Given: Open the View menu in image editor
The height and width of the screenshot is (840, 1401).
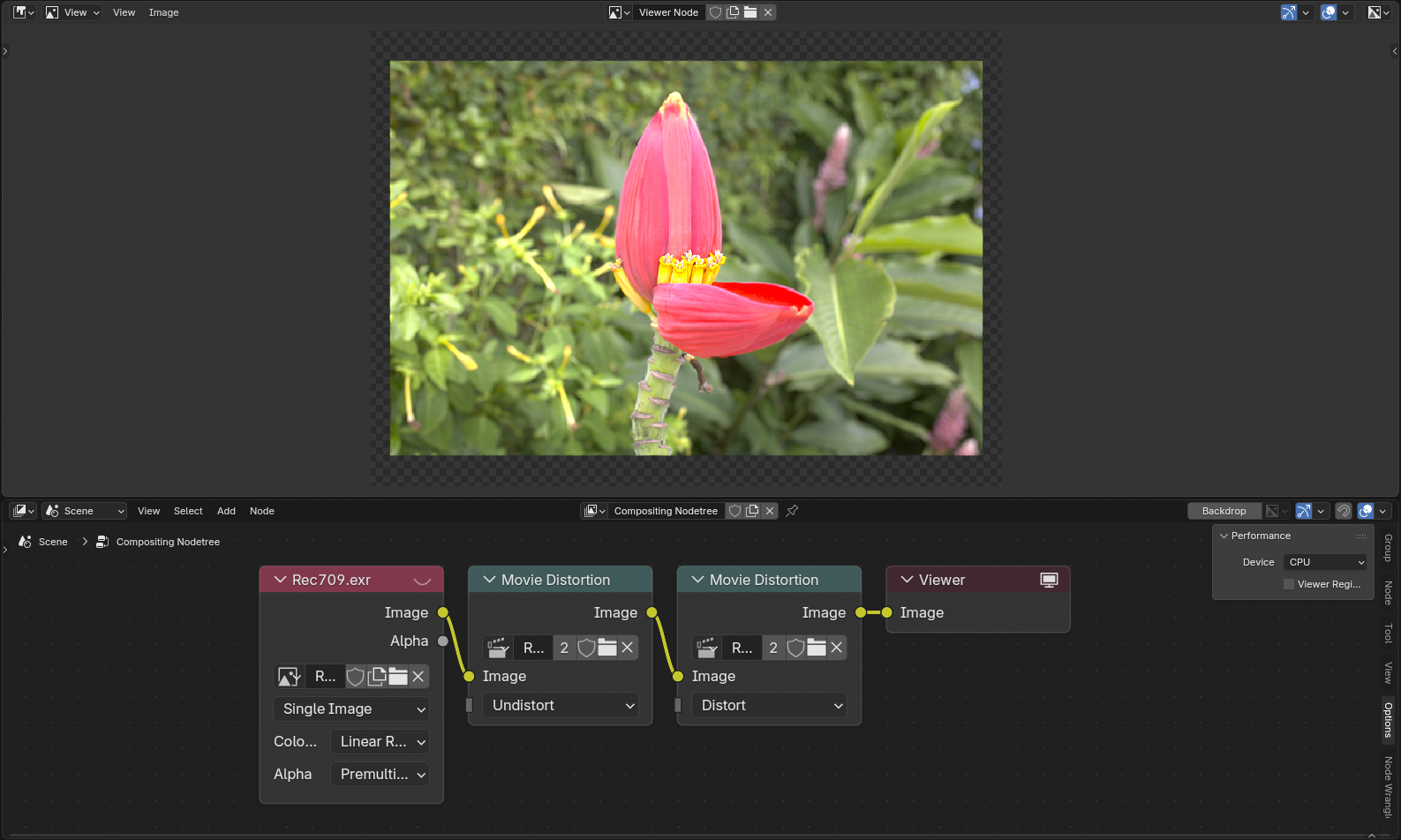Looking at the screenshot, I should [124, 12].
